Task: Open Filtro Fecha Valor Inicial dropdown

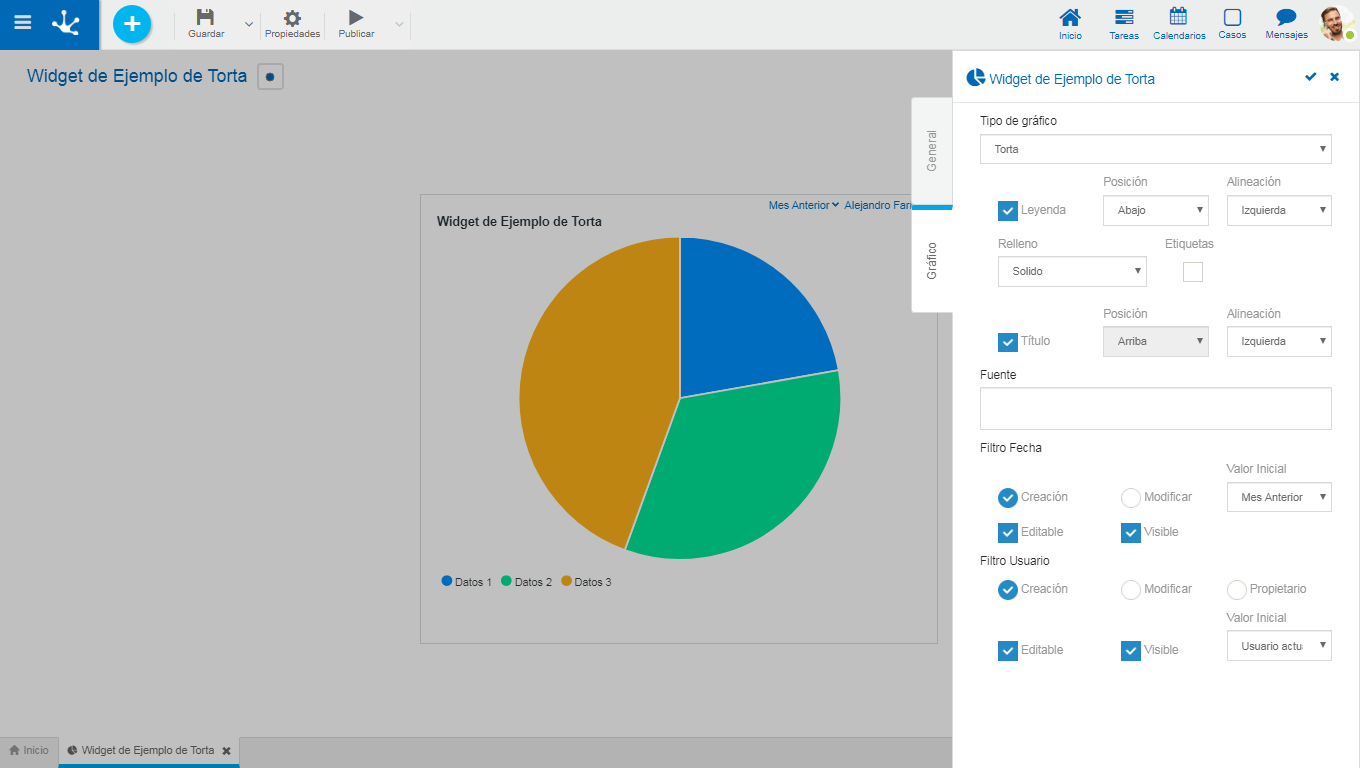Action: [1279, 497]
